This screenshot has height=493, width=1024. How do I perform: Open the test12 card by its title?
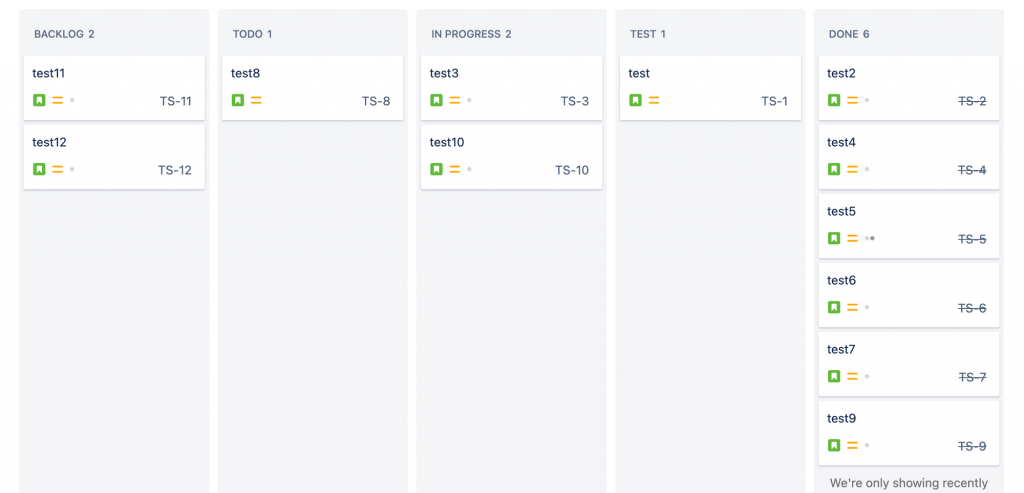[49, 142]
